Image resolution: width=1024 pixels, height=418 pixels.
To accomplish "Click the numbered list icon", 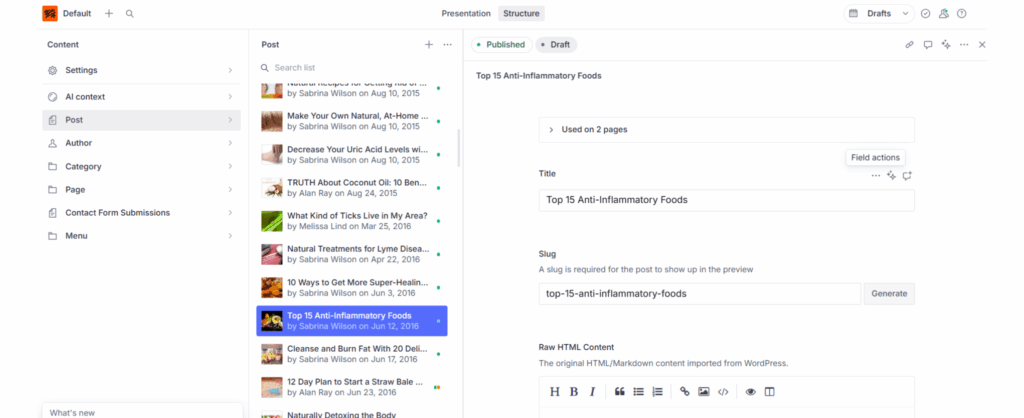I will pyautogui.click(x=657, y=392).
